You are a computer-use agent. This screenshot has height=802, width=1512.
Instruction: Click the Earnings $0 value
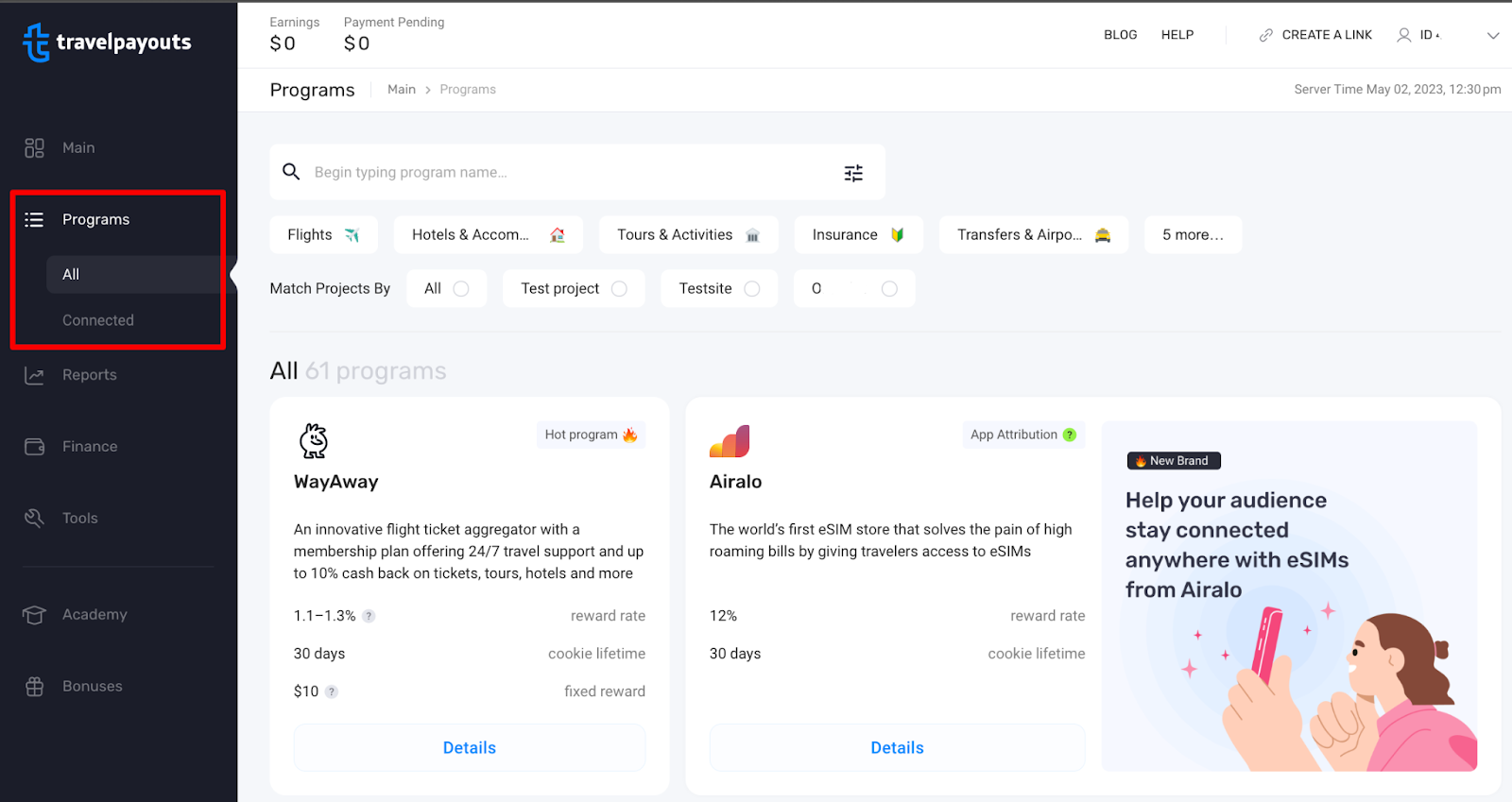click(x=283, y=43)
